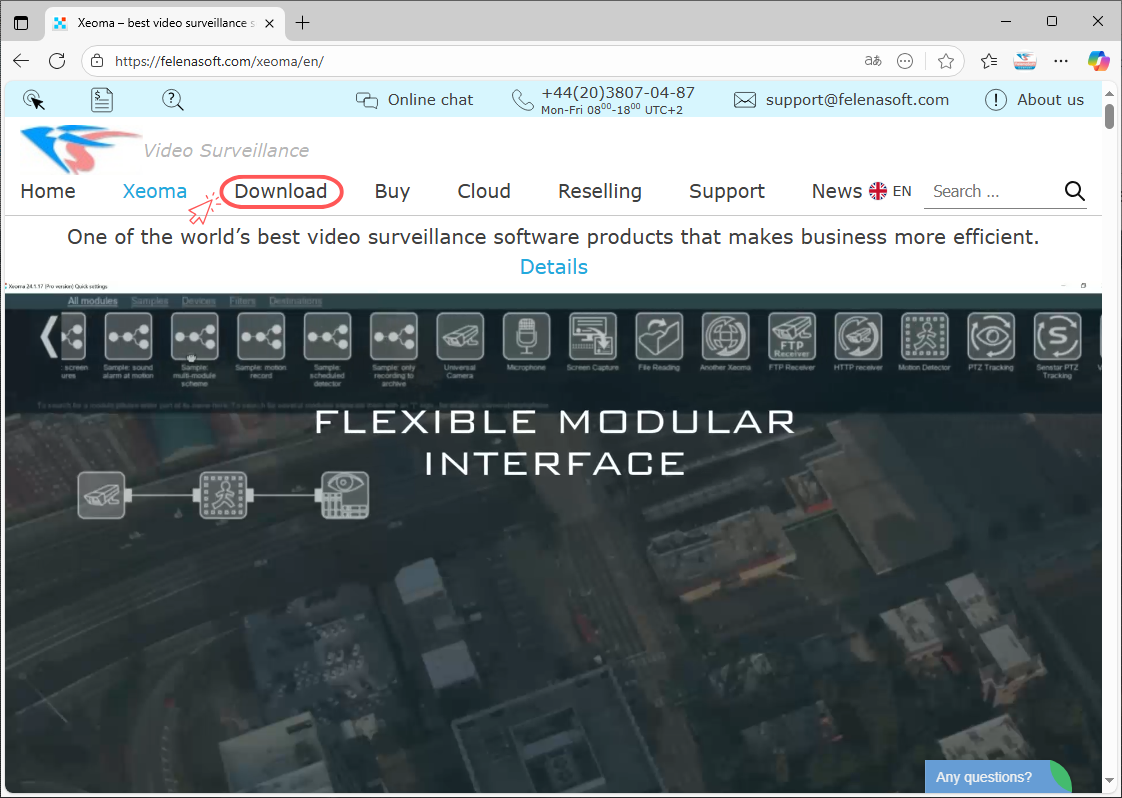Select the Motion Detector module
1122x798 pixels.
point(924,338)
